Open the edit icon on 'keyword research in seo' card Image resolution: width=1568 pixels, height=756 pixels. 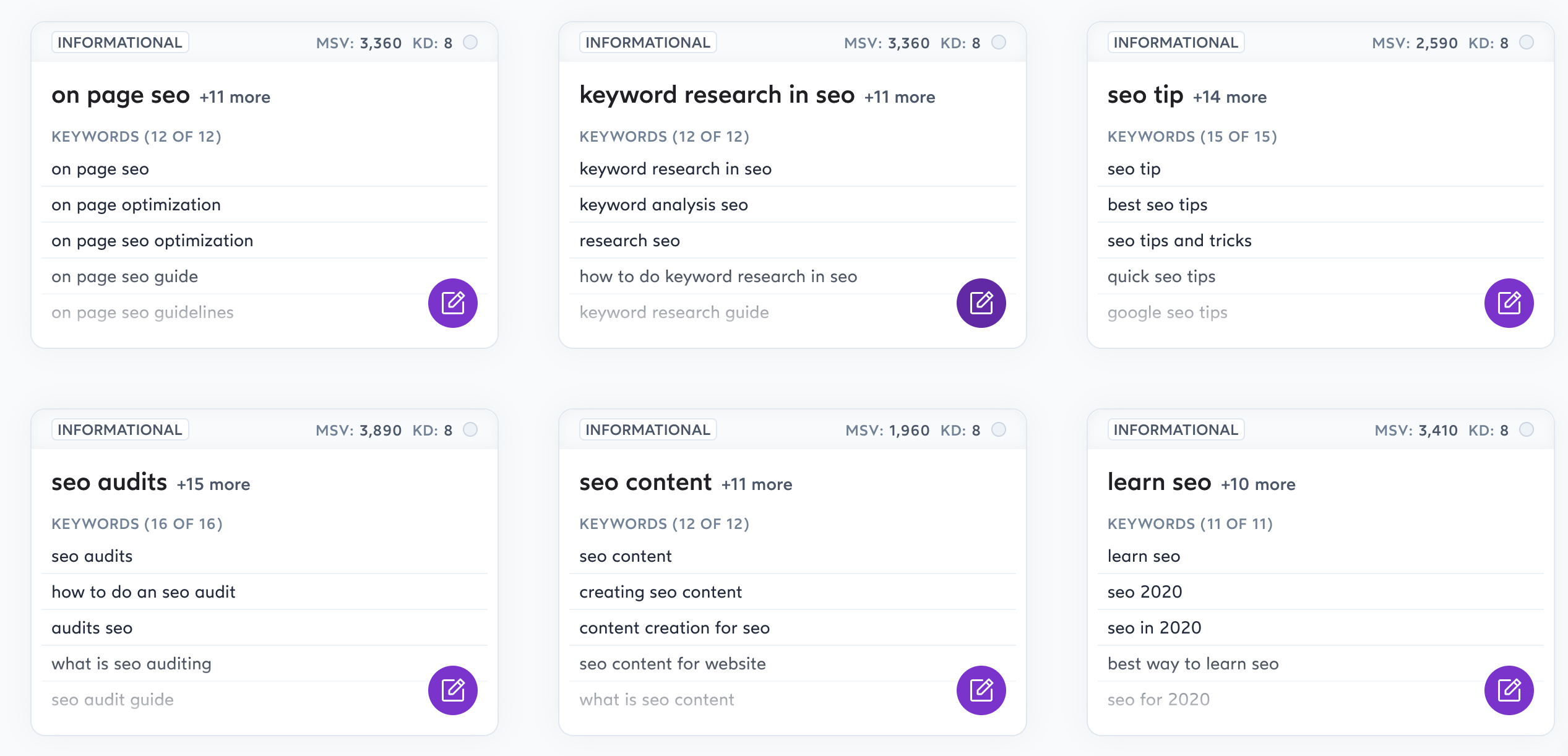pyautogui.click(x=981, y=303)
